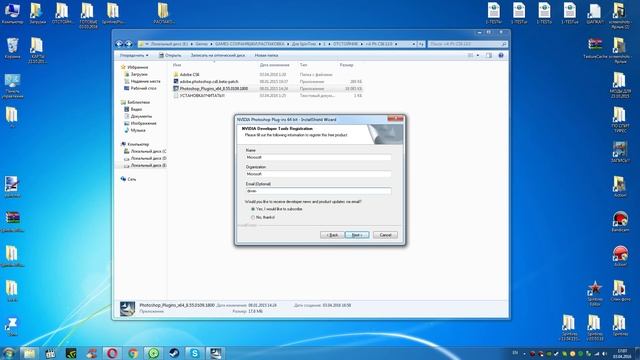Open Музыка library in sidebar

(x=138, y=130)
